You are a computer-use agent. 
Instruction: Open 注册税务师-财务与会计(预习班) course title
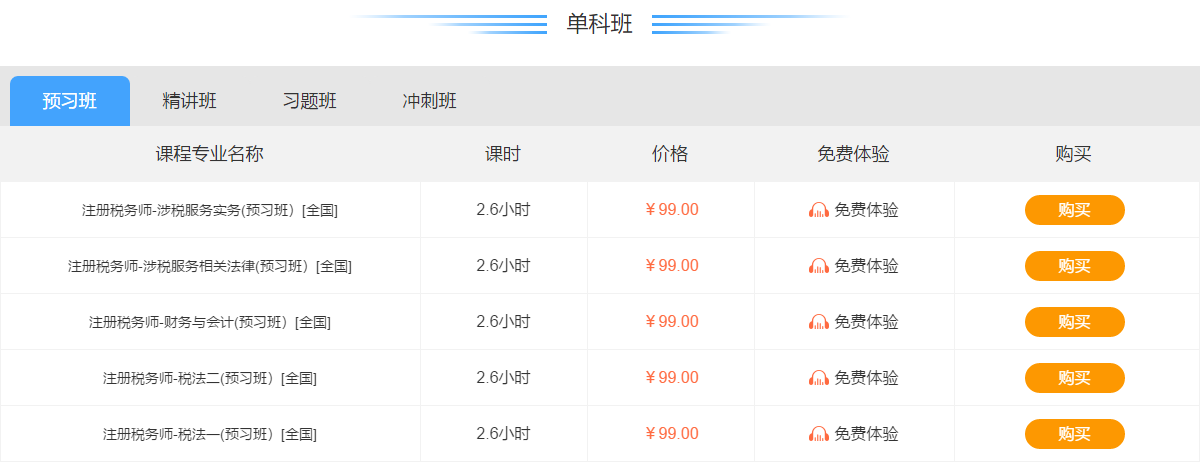(210, 323)
